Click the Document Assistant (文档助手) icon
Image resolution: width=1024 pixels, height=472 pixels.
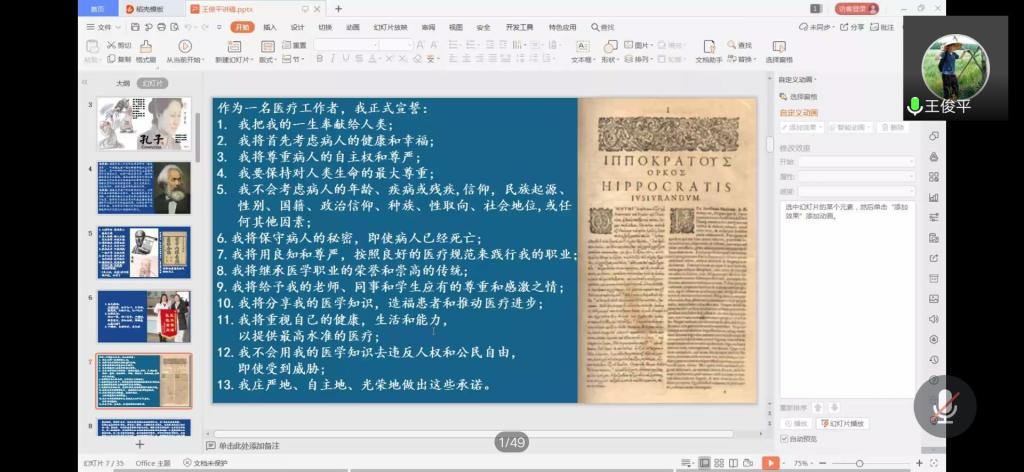(x=709, y=46)
